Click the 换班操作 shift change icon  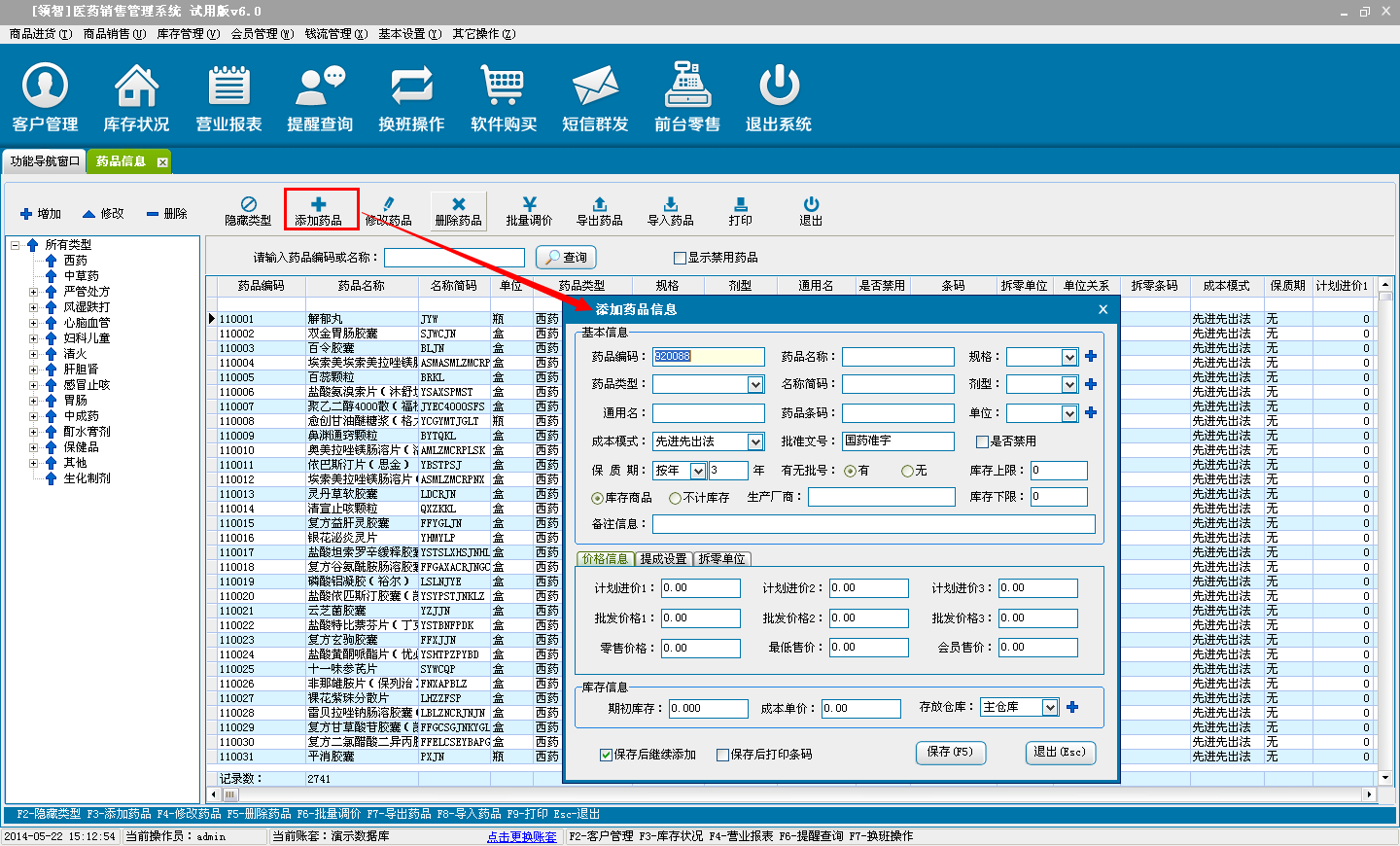coord(411,97)
